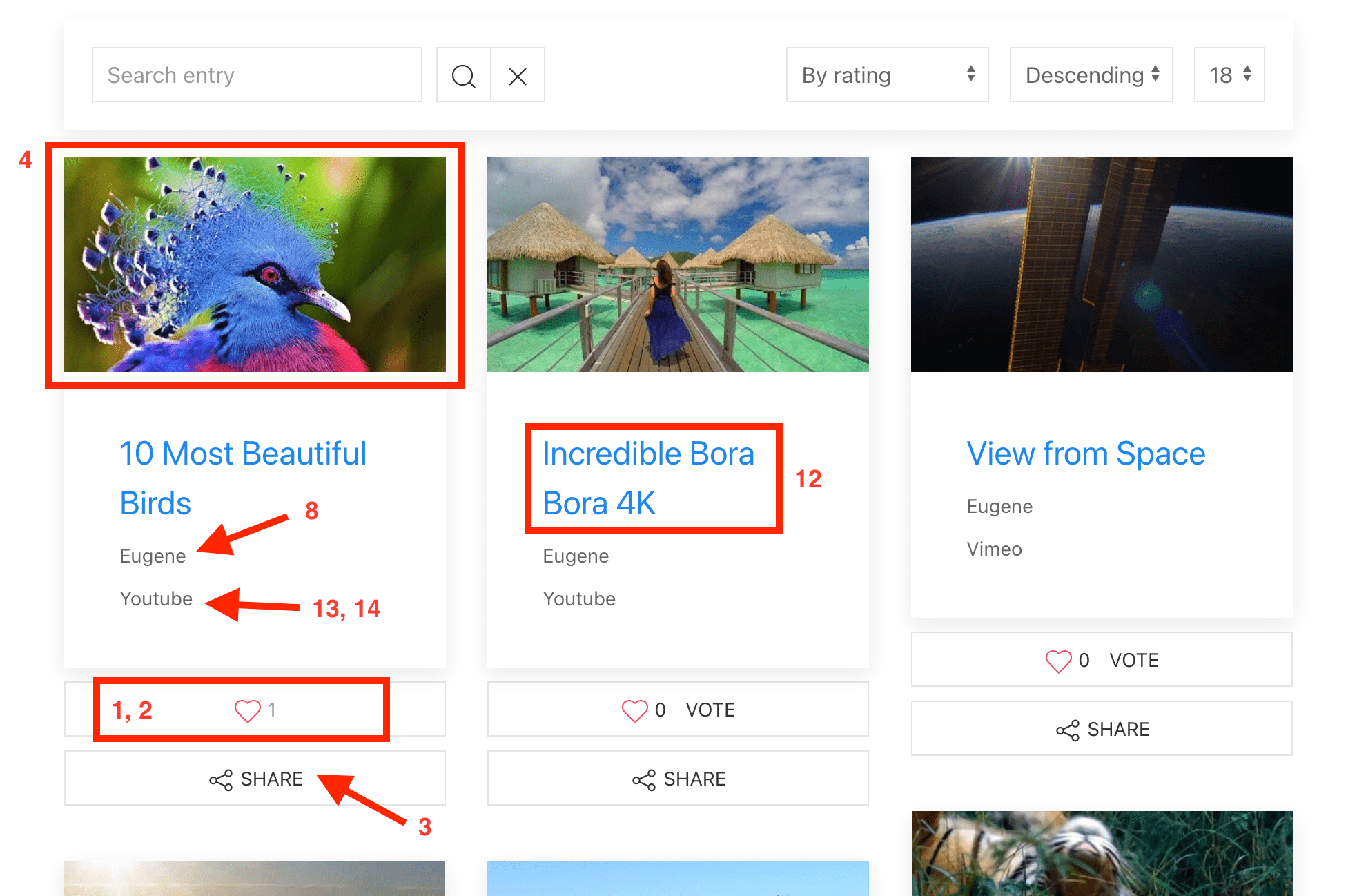Open View from Space title link
Image resolution: width=1357 pixels, height=896 pixels.
click(x=1085, y=454)
